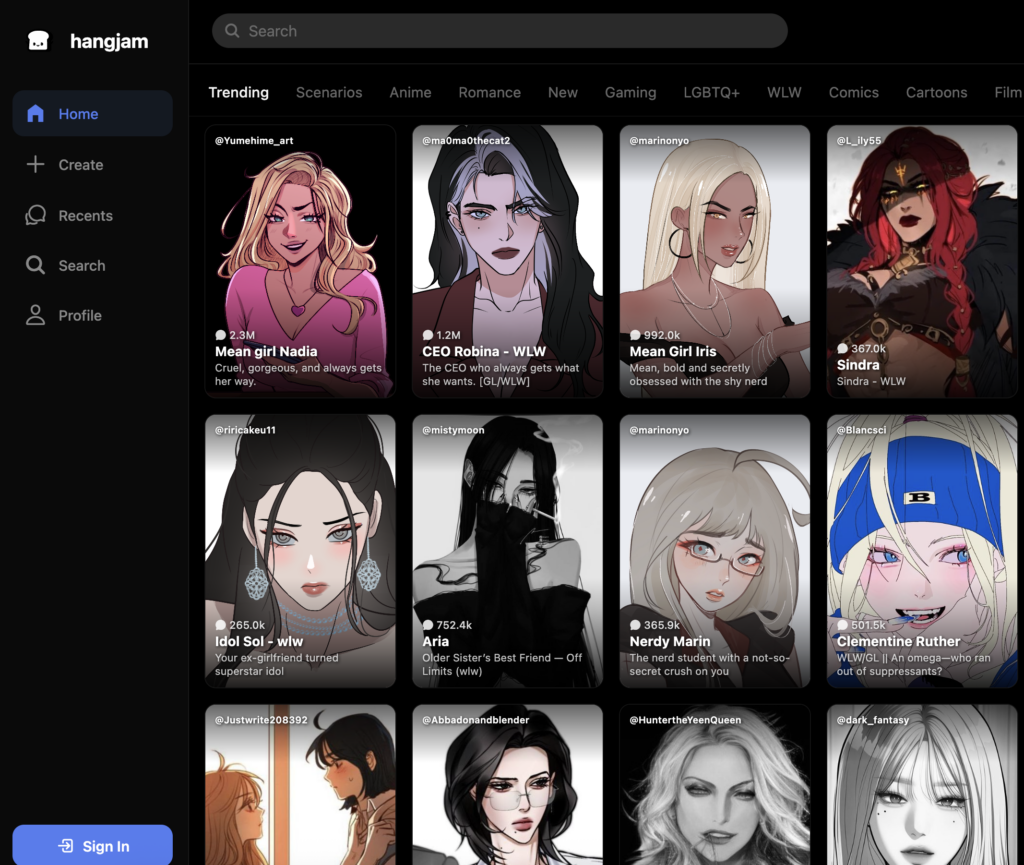Open the Clementine Ruther character card

point(921,550)
